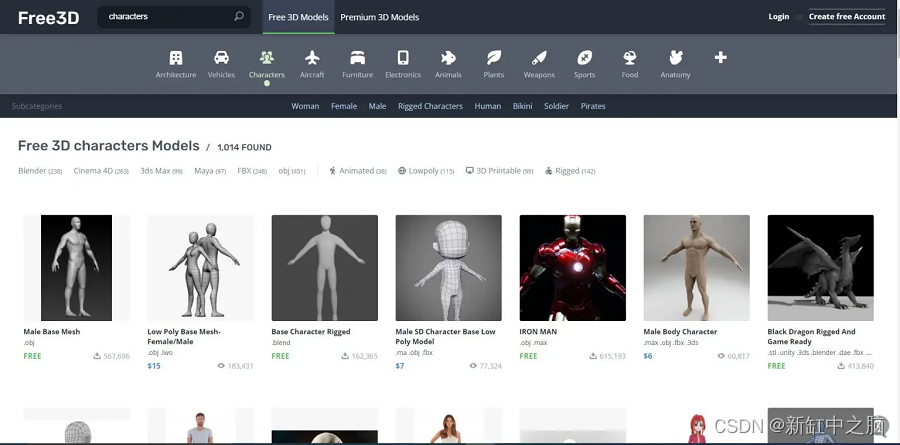Filter by obj format
The height and width of the screenshot is (445, 900).
[292, 171]
